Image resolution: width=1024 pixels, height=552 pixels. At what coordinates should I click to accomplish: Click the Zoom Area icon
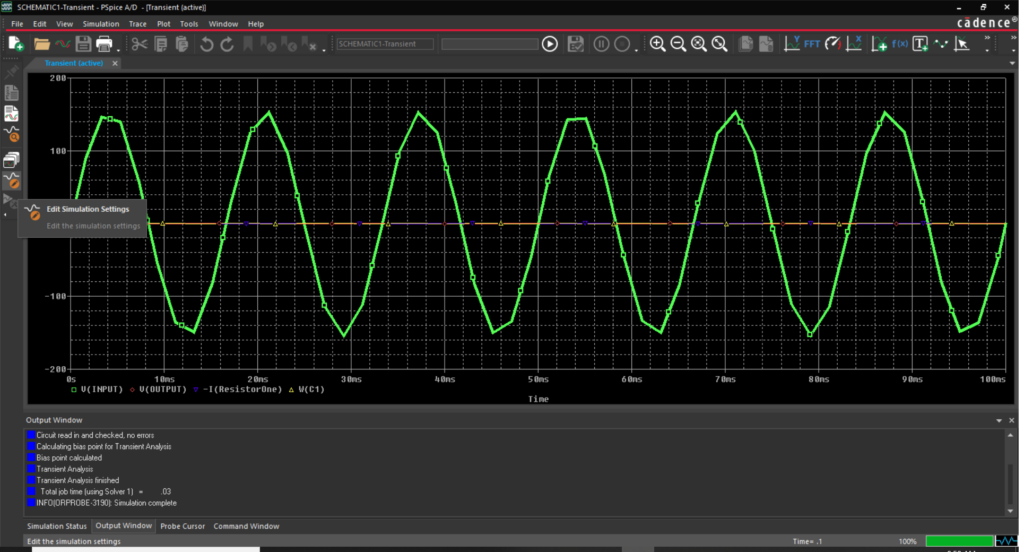point(699,44)
